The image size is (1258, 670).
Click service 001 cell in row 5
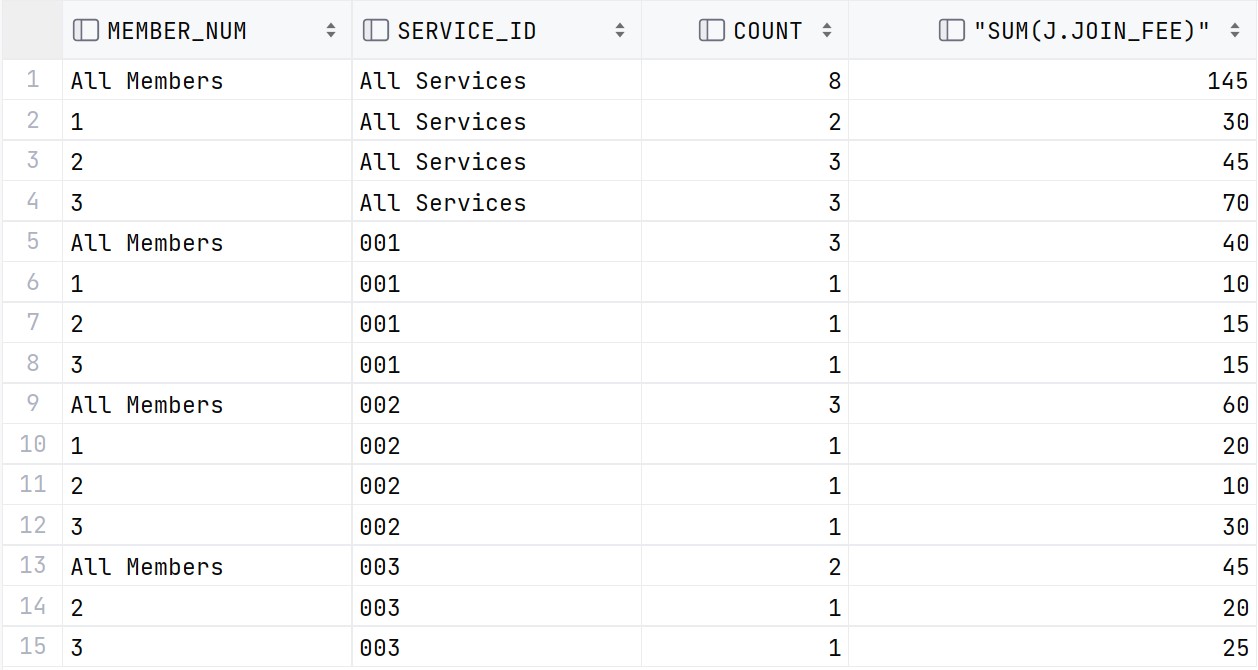pos(497,242)
